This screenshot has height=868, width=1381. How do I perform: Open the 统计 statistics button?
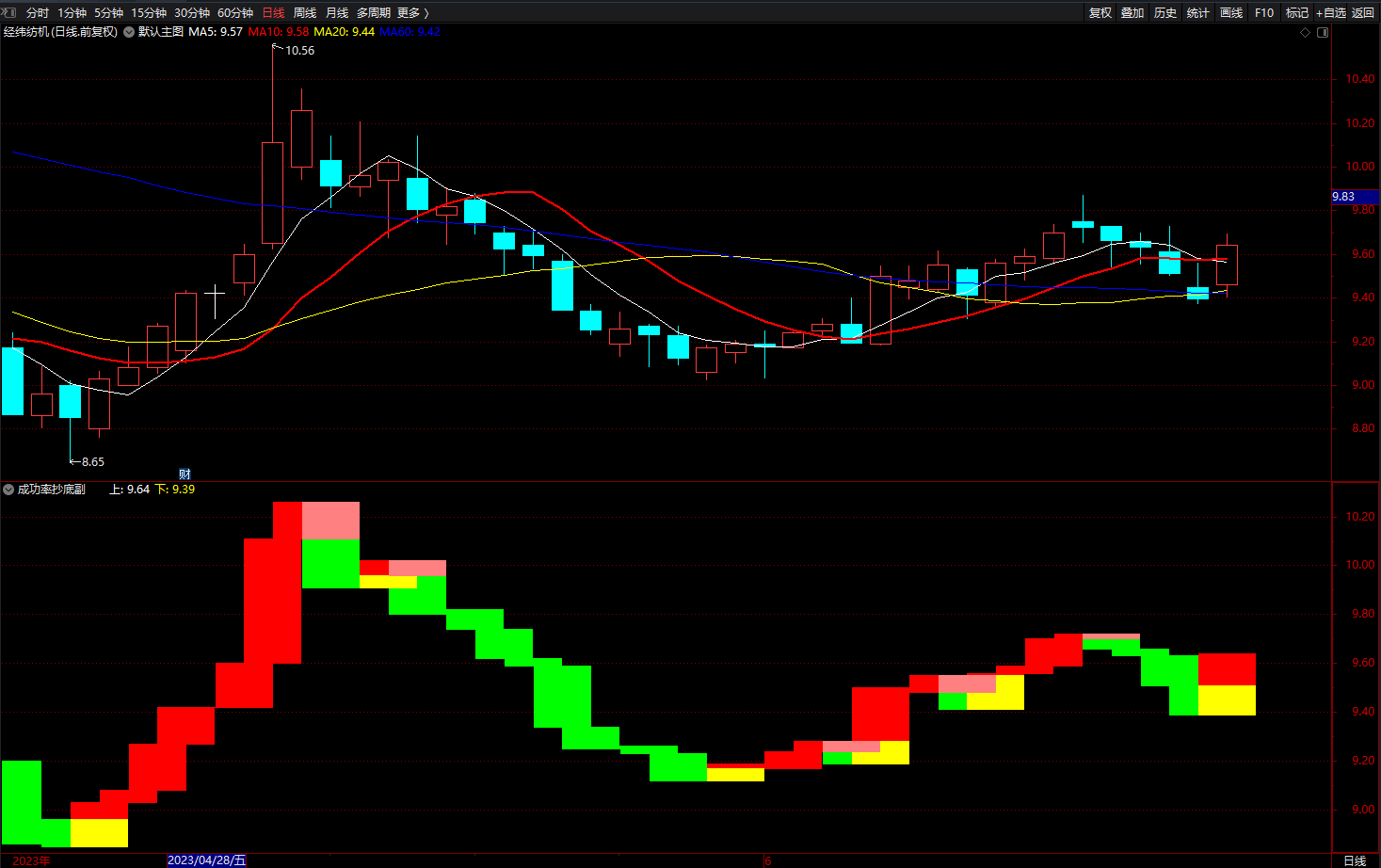(x=1198, y=12)
